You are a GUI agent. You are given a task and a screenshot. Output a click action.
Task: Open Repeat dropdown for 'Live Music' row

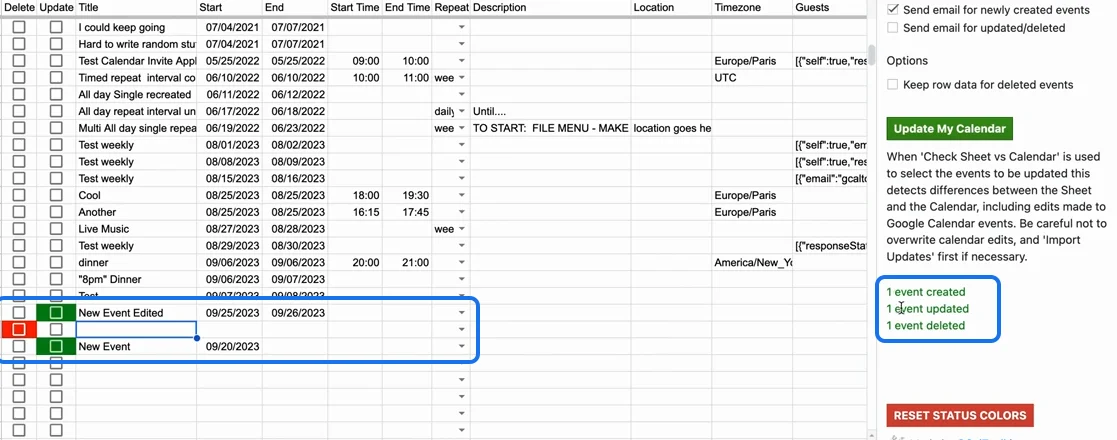[x=462, y=229]
